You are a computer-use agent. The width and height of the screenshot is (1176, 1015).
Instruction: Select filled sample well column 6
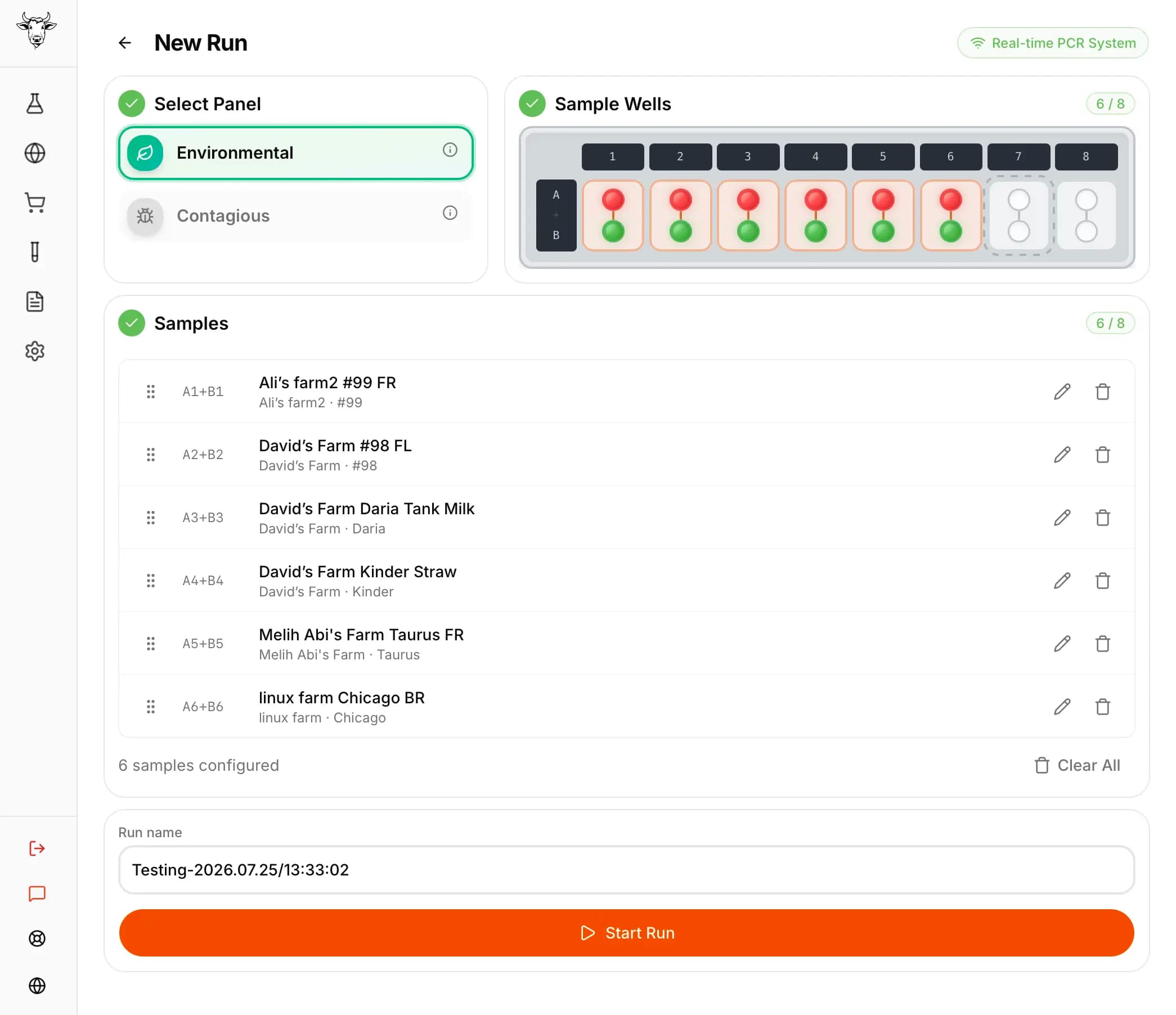(951, 215)
